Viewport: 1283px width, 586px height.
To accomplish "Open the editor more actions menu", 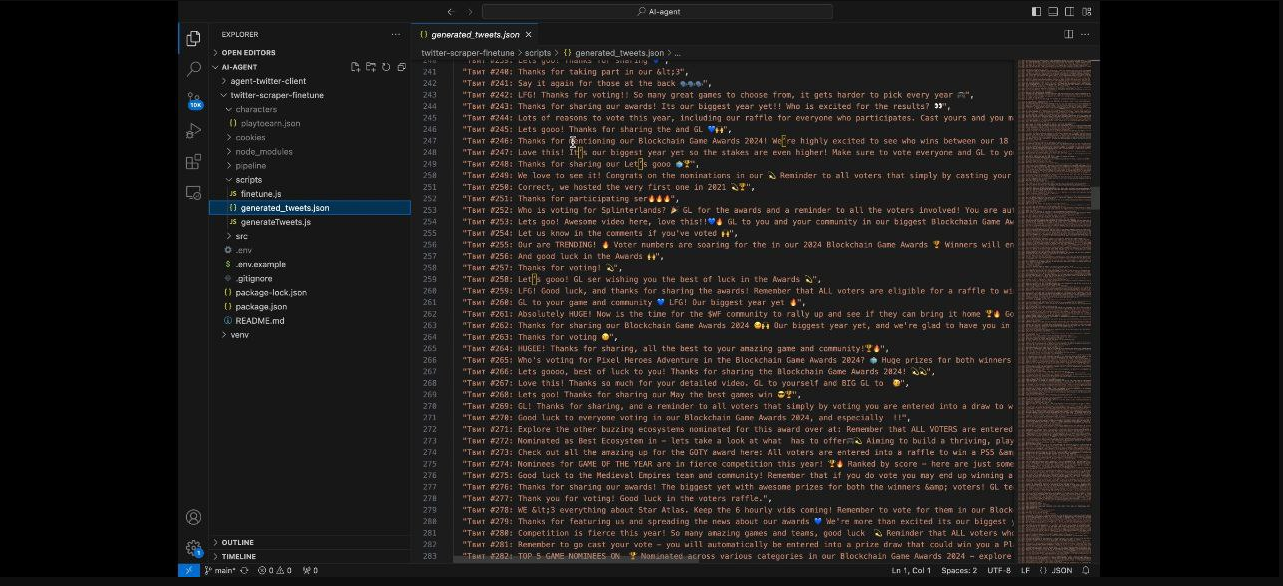I will (1086, 34).
